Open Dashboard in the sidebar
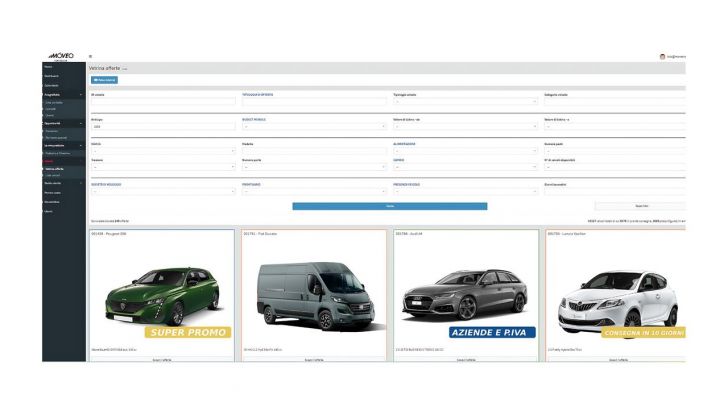 [x=52, y=76]
